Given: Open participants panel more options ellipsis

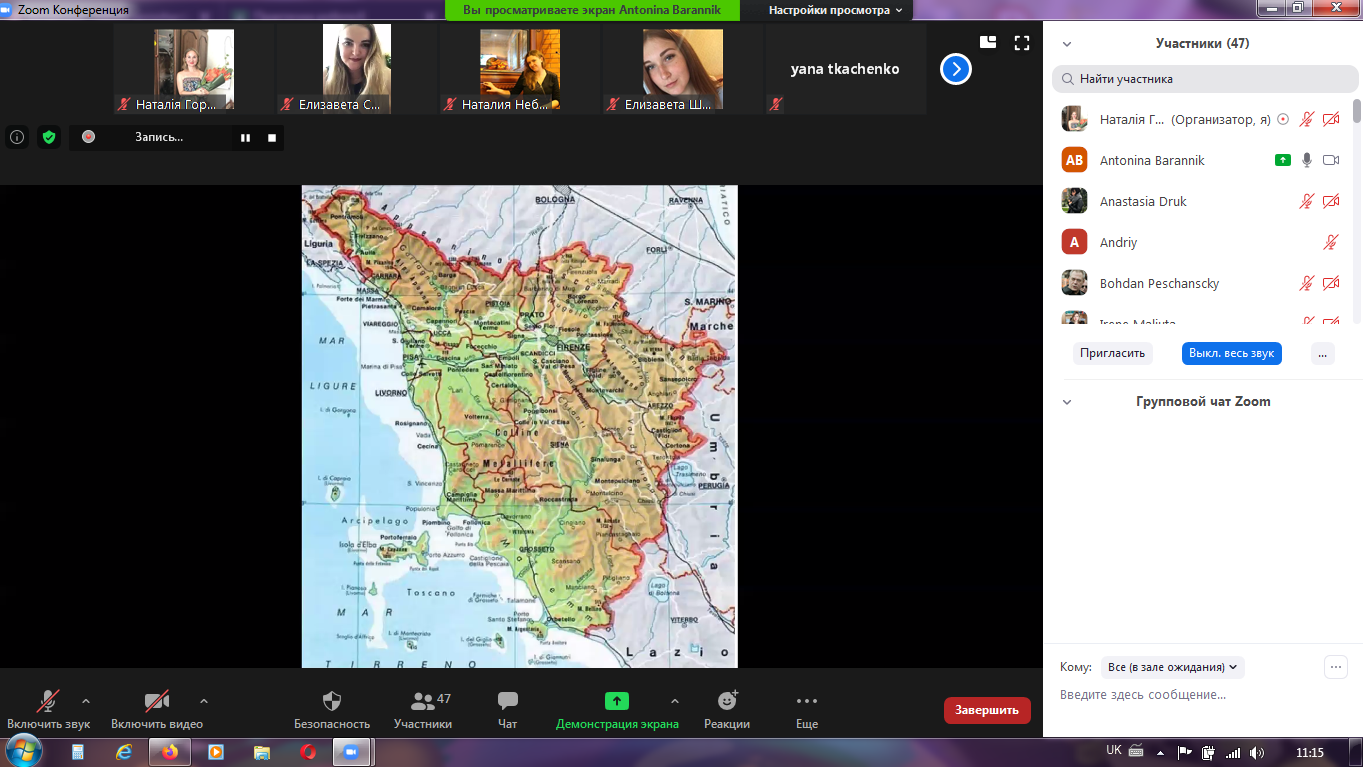Looking at the screenshot, I should click(1323, 353).
